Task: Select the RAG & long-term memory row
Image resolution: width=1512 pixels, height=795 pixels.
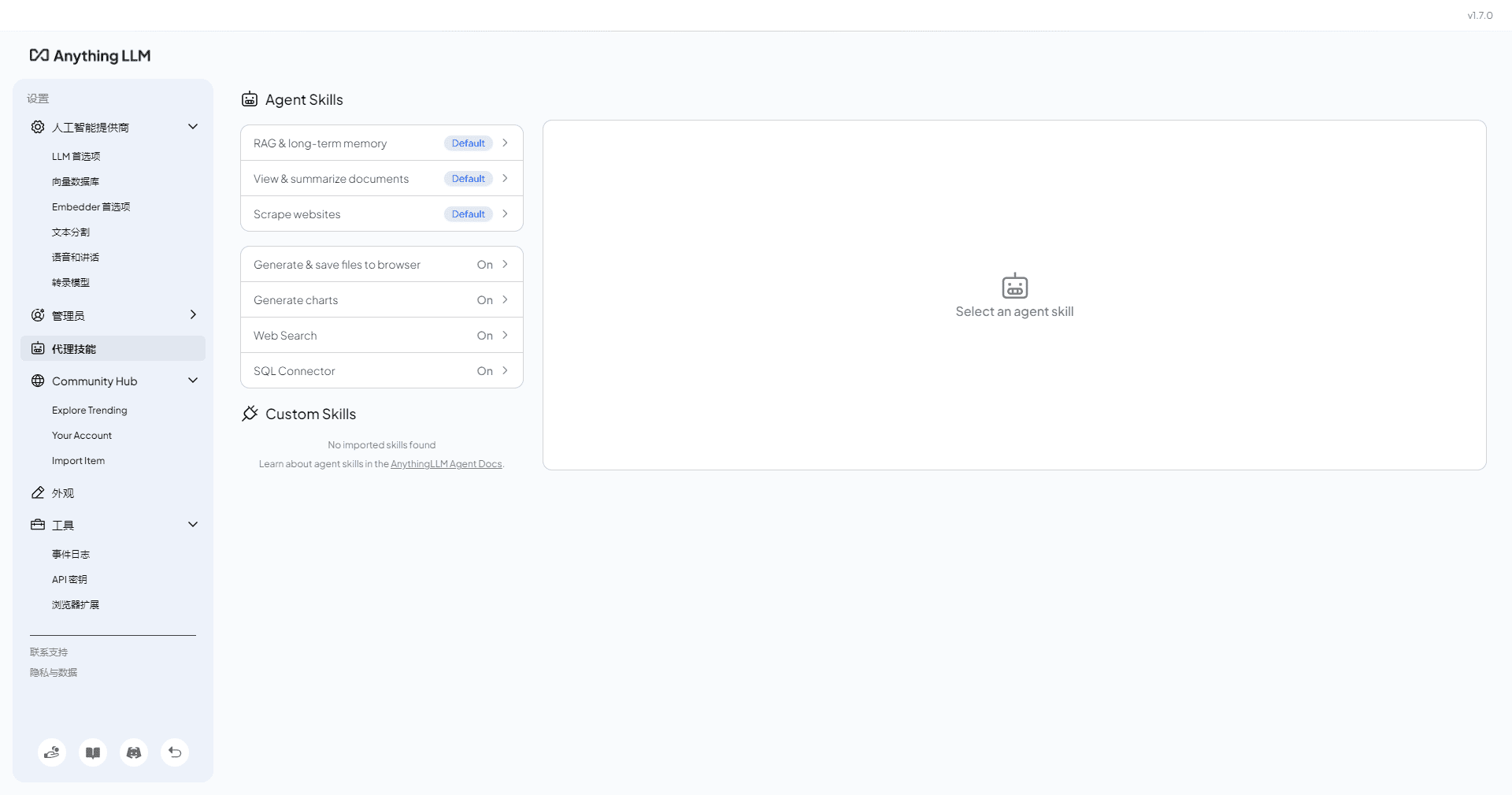Action: click(x=382, y=143)
